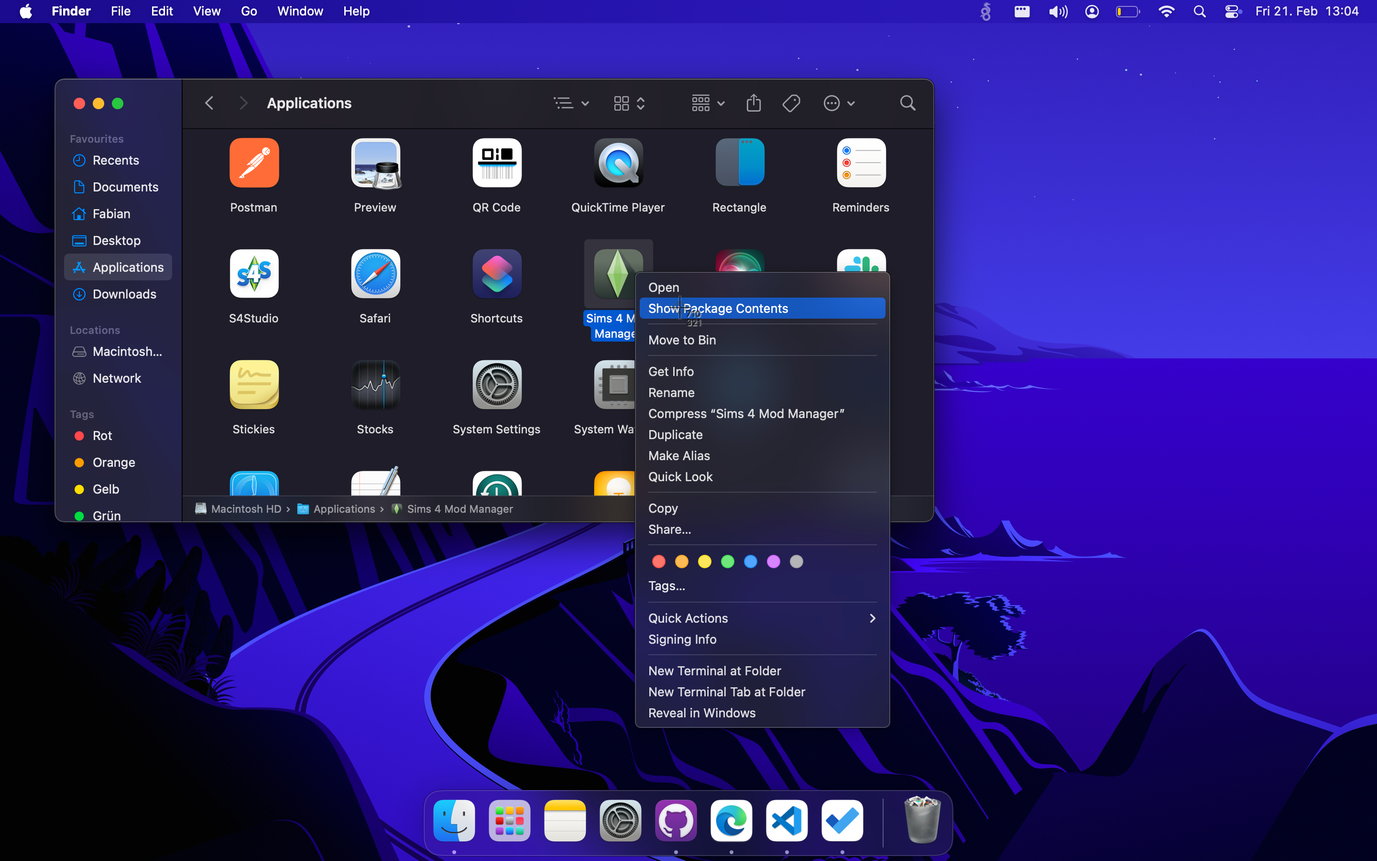Click the Edit Tags toolbar icon
Viewport: 1377px width, 861px height.
(x=791, y=103)
